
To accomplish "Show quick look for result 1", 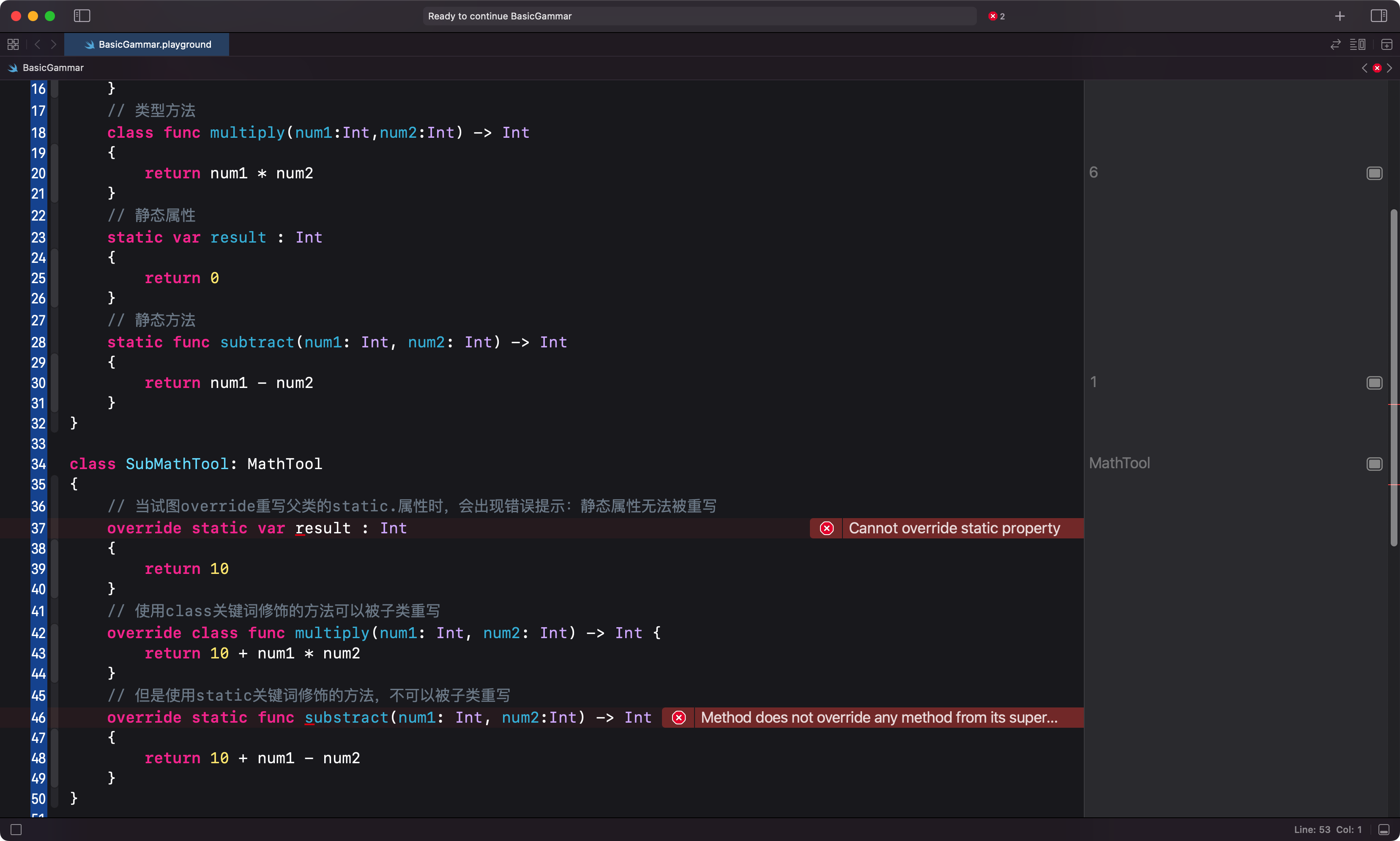I will coord(1375,383).
